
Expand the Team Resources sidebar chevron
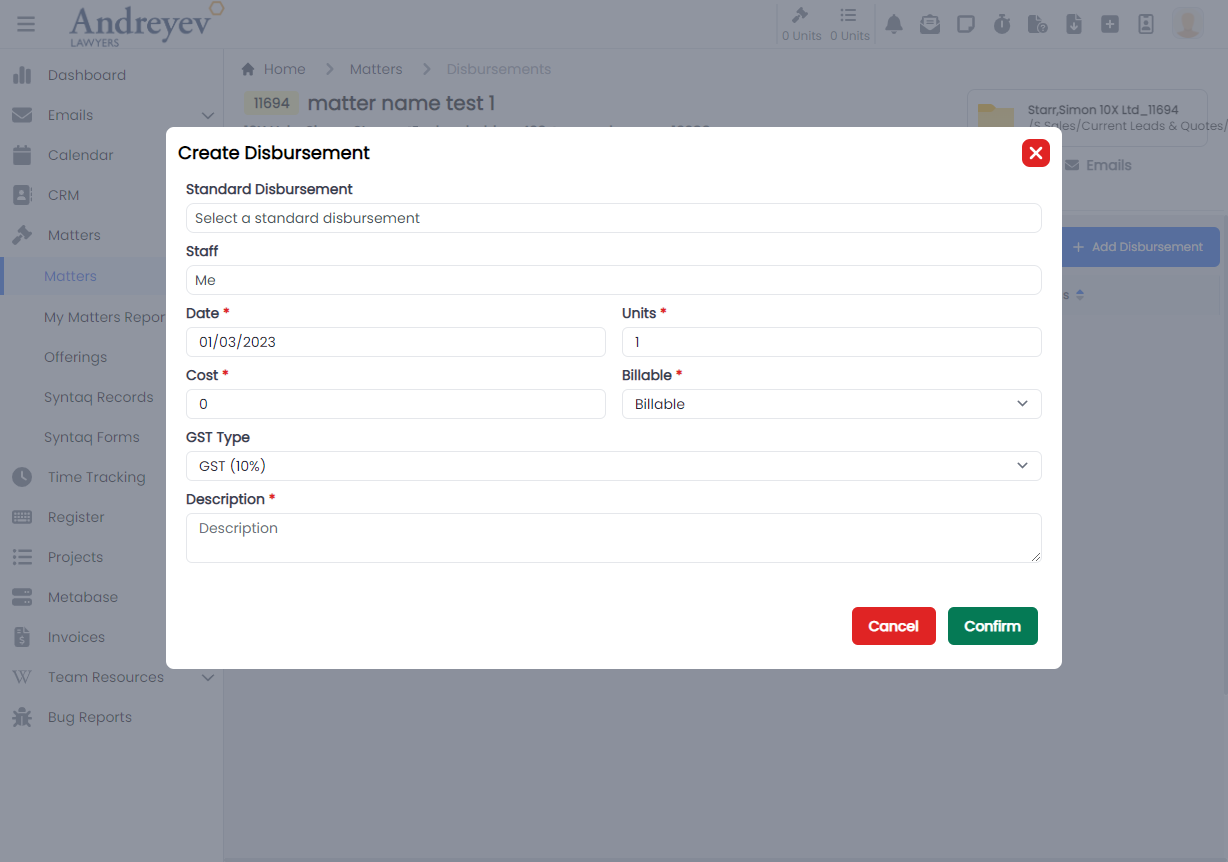click(208, 677)
